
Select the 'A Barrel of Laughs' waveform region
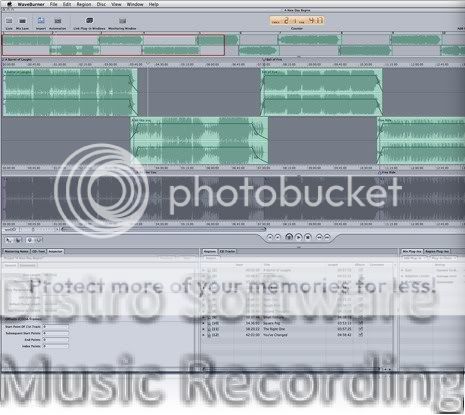70,92
